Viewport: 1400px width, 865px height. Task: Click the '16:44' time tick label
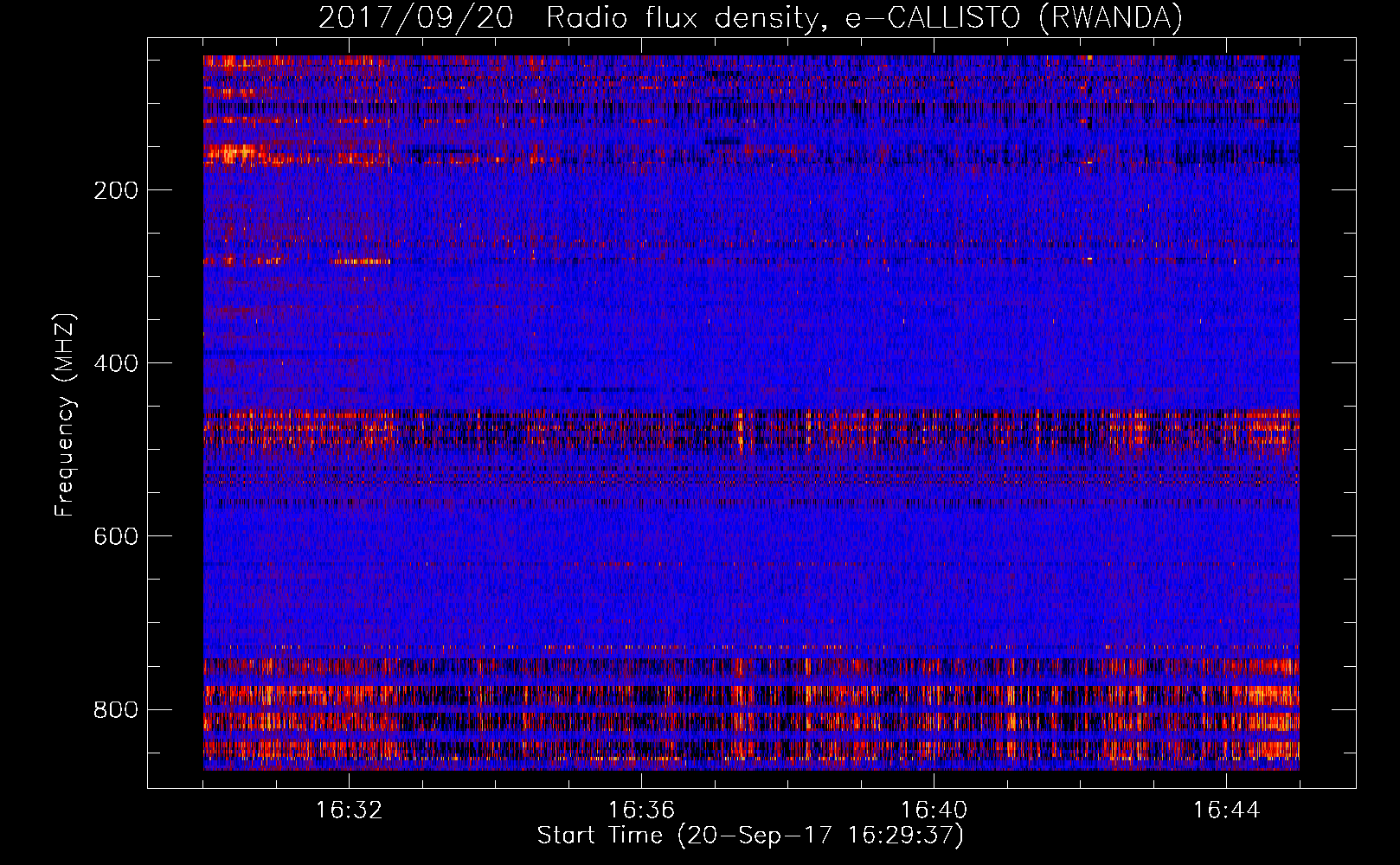1226,811
